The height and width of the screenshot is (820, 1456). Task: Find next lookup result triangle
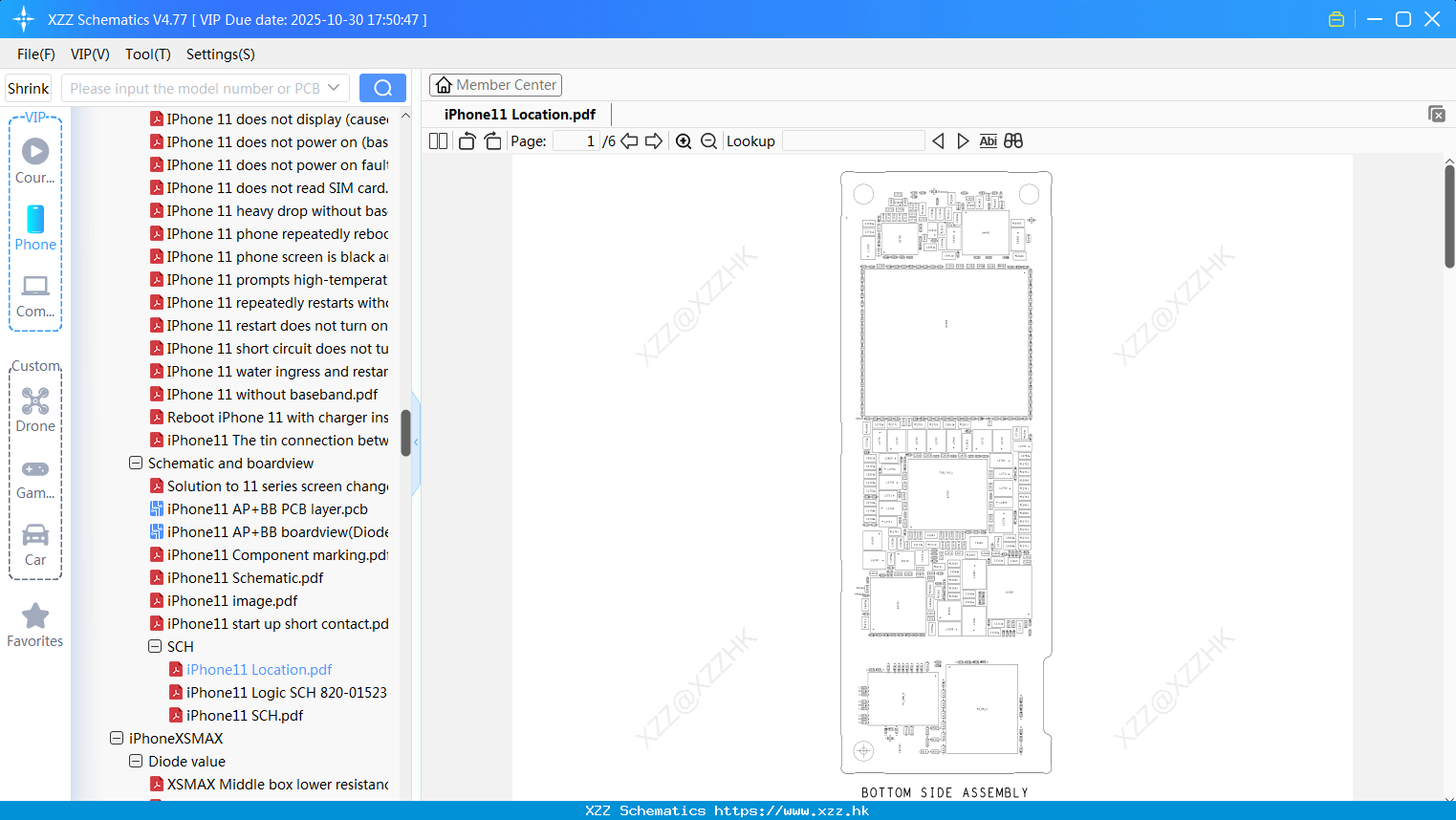[x=963, y=141]
